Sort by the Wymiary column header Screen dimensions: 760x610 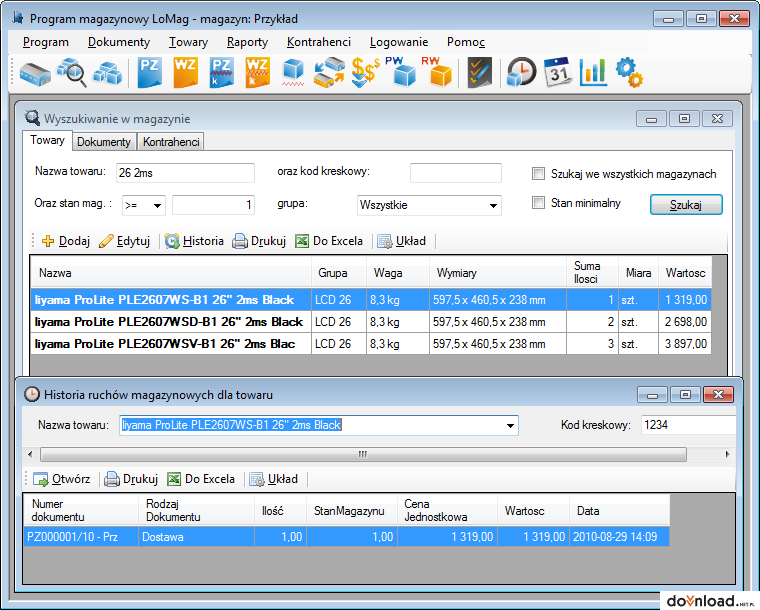point(498,272)
